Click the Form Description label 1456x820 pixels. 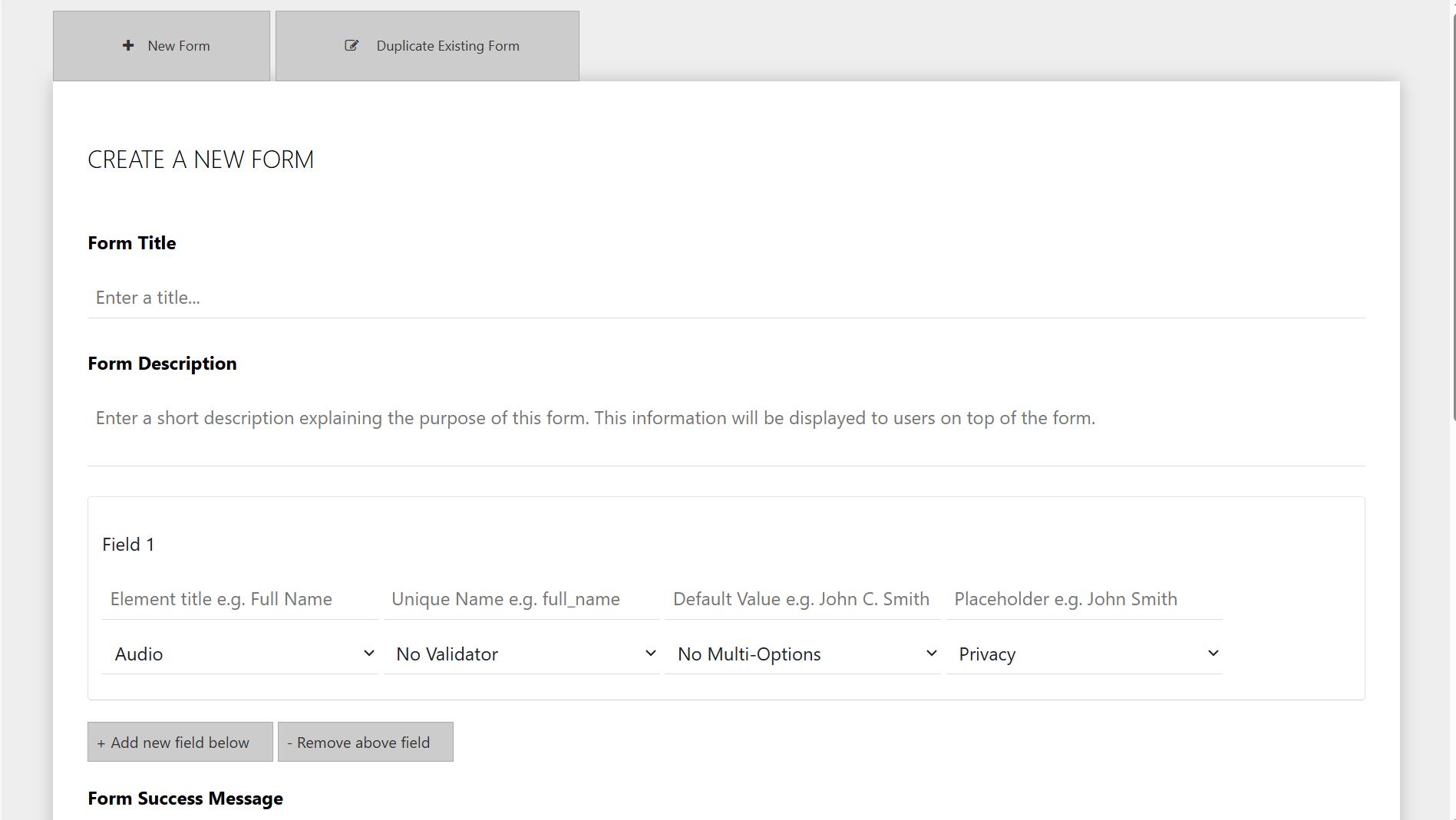(x=162, y=364)
